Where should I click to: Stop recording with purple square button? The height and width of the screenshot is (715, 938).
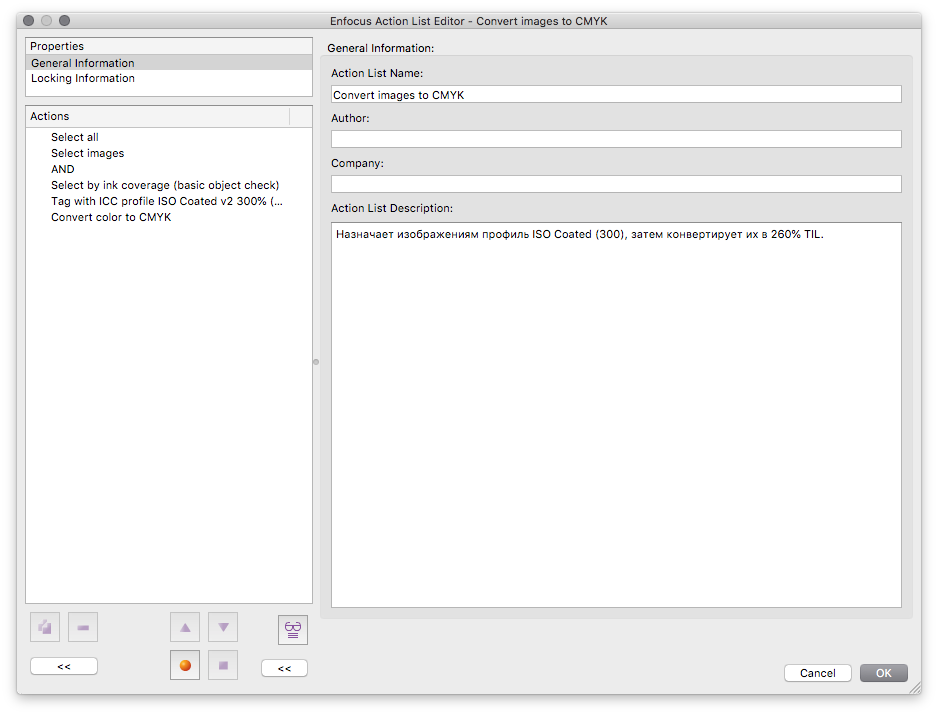[x=223, y=665]
